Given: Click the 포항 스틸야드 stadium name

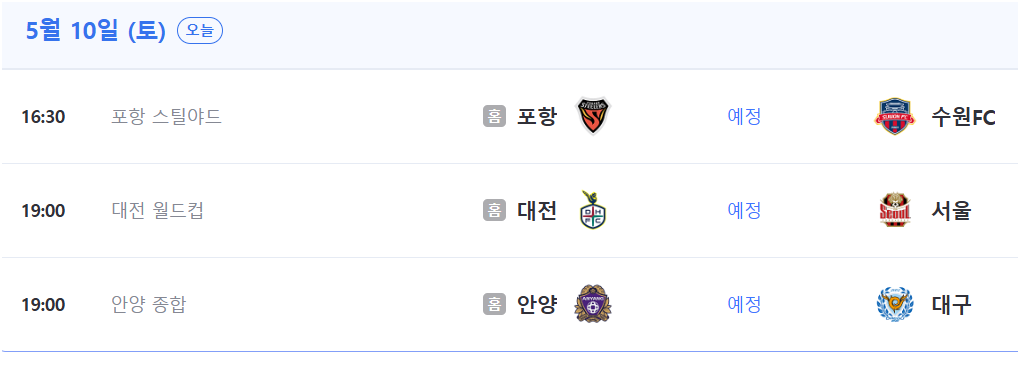Looking at the screenshot, I should [167, 117].
